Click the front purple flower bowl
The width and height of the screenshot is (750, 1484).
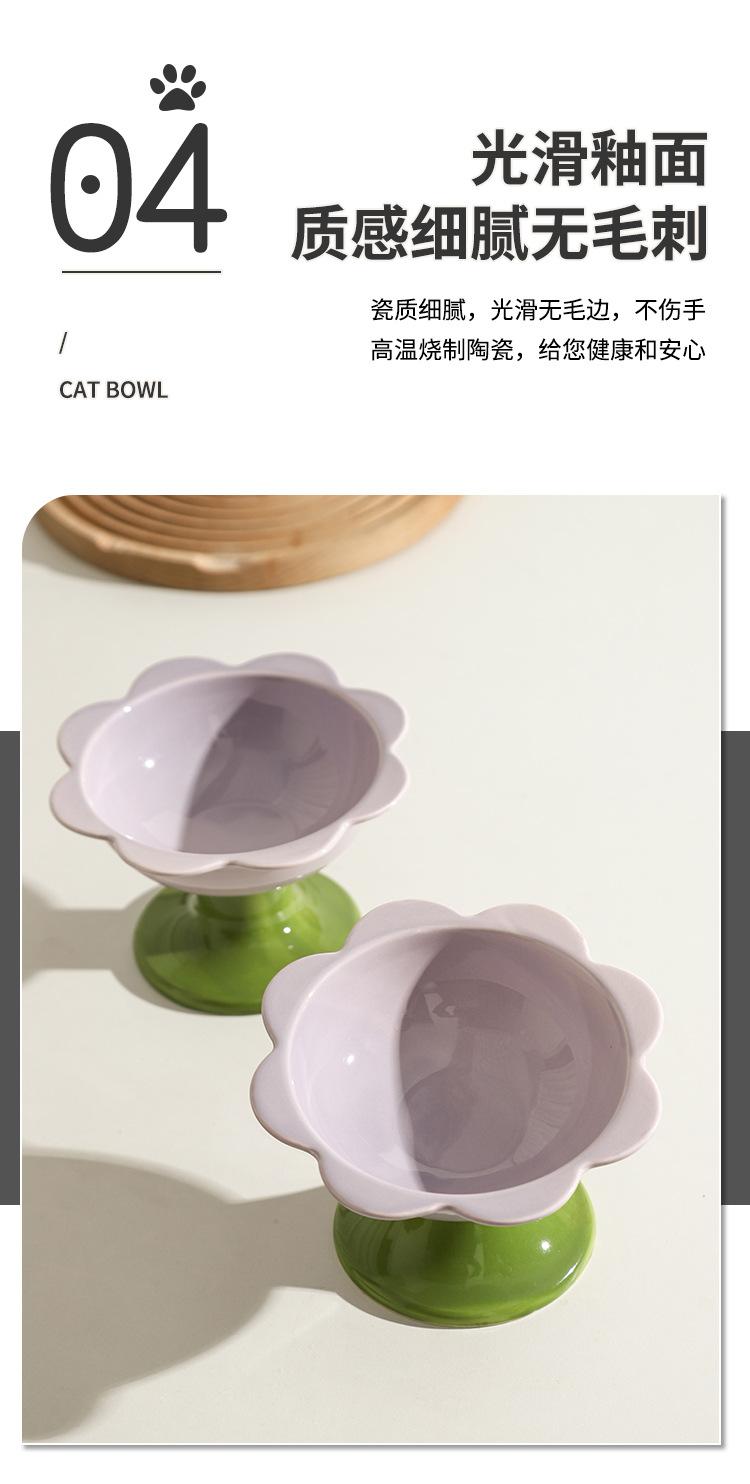tap(457, 1060)
